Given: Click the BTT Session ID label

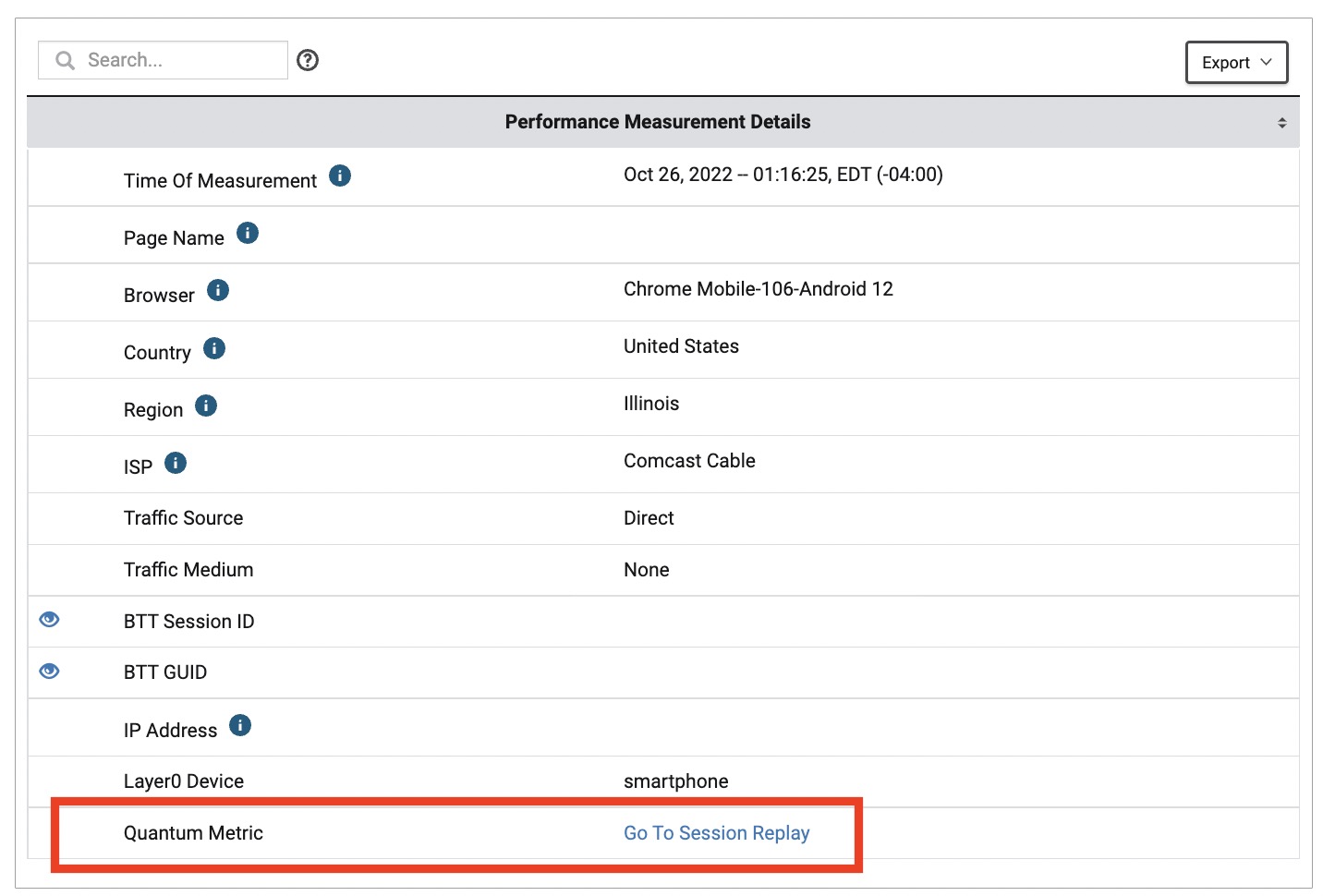Looking at the screenshot, I should tap(188, 622).
